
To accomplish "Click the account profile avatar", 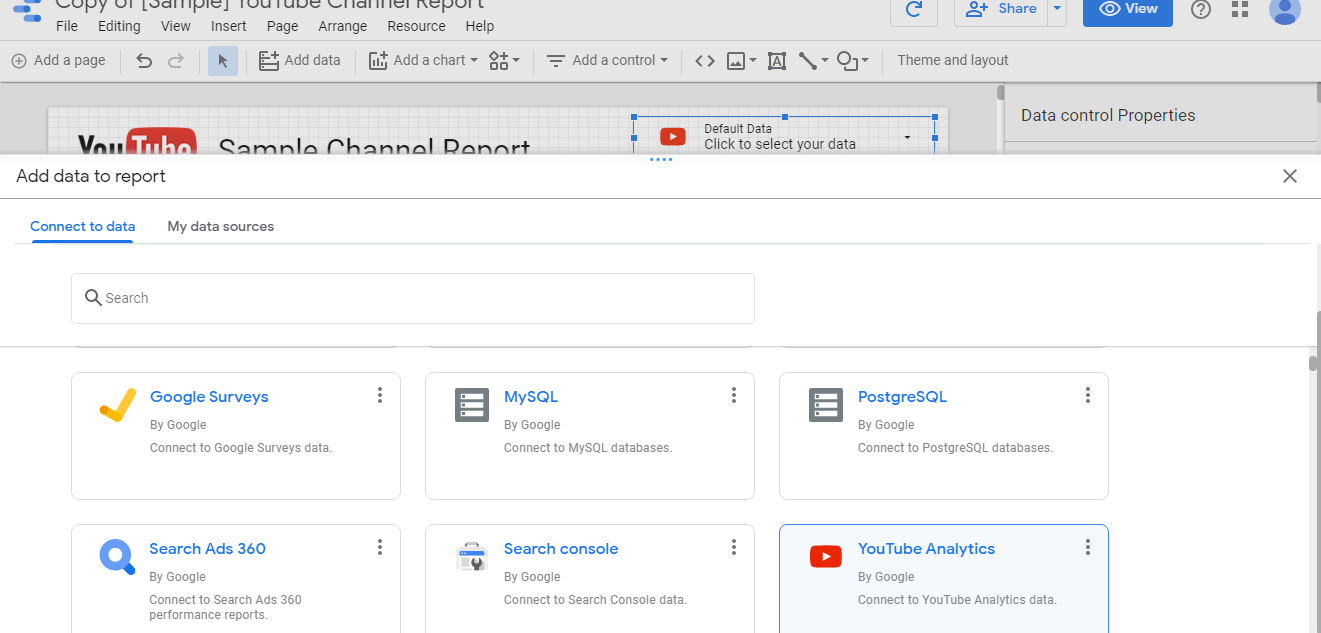I will coord(1285,10).
